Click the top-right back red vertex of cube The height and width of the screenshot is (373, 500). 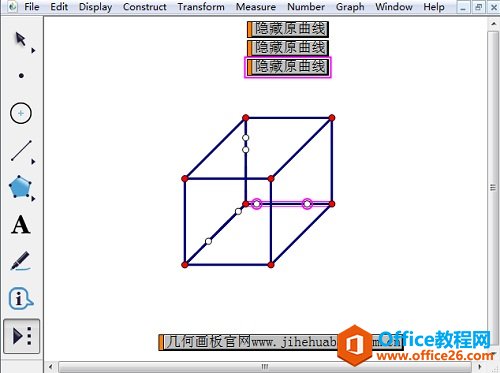[332, 118]
